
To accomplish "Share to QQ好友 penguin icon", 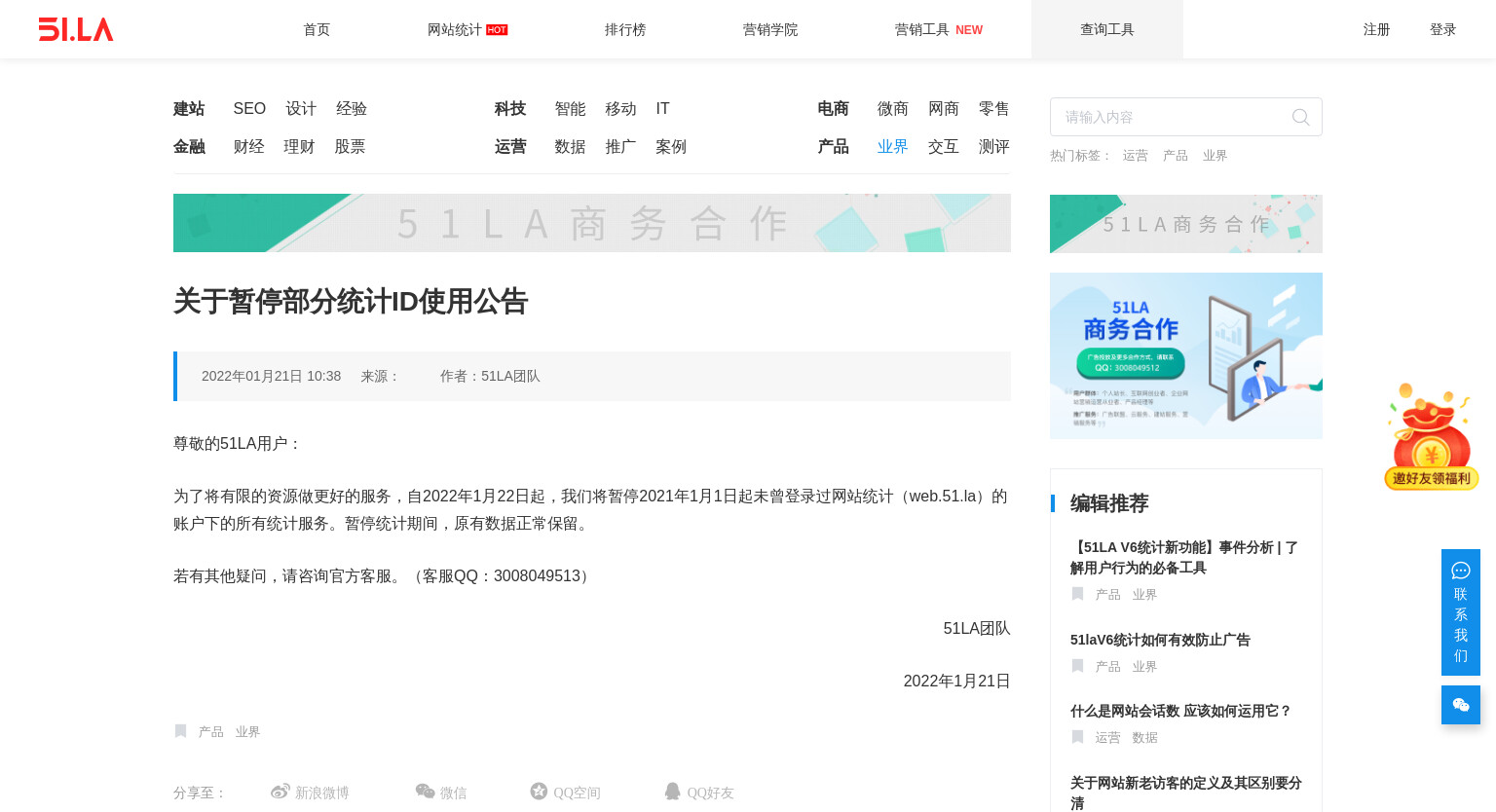I will pyautogui.click(x=672, y=792).
